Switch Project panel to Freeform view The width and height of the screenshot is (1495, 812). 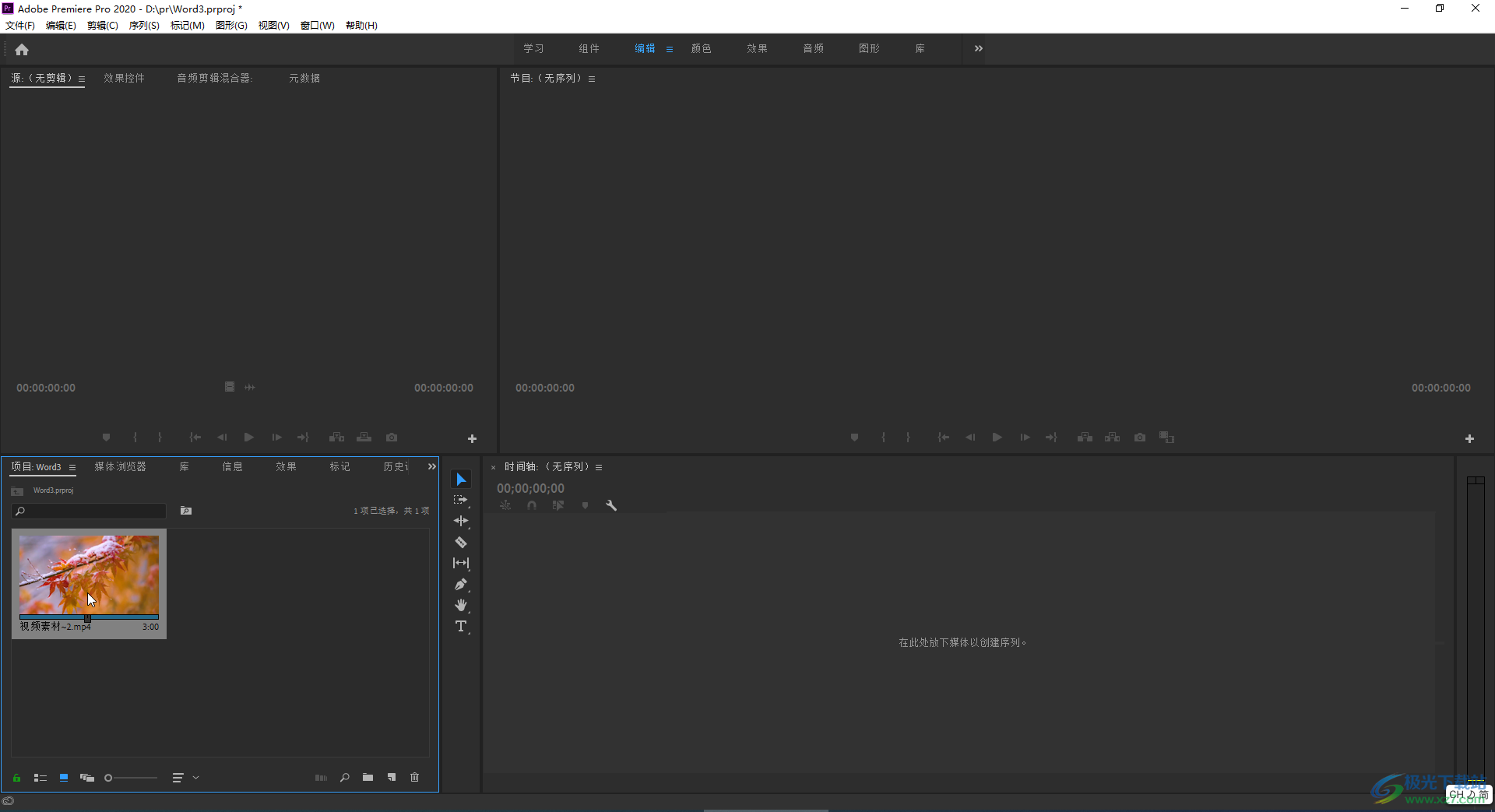click(87, 777)
